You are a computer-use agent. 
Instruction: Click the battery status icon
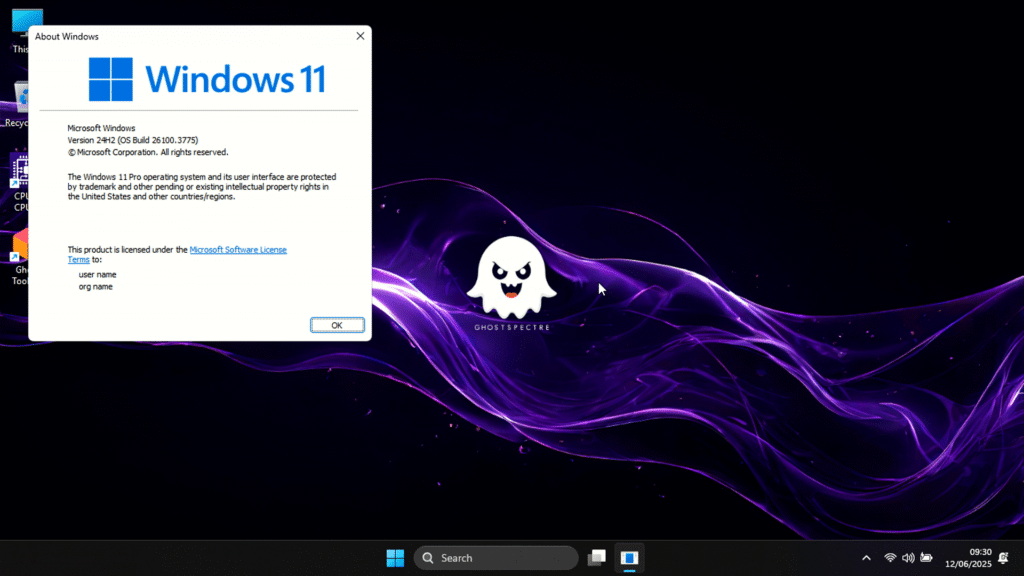tap(927, 558)
